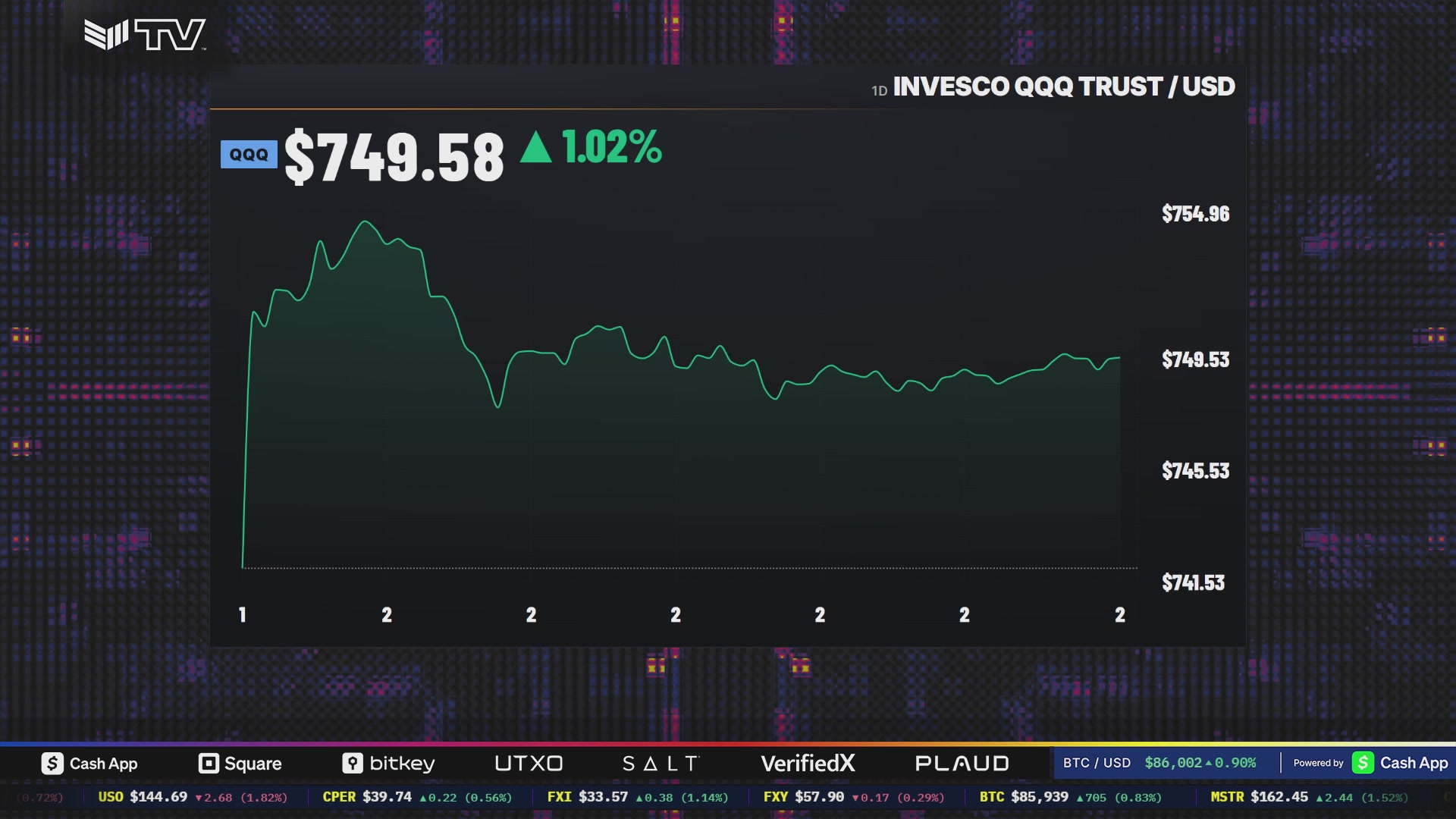Click the $754.96 axis label
The width and height of the screenshot is (1456, 819).
pos(1195,214)
